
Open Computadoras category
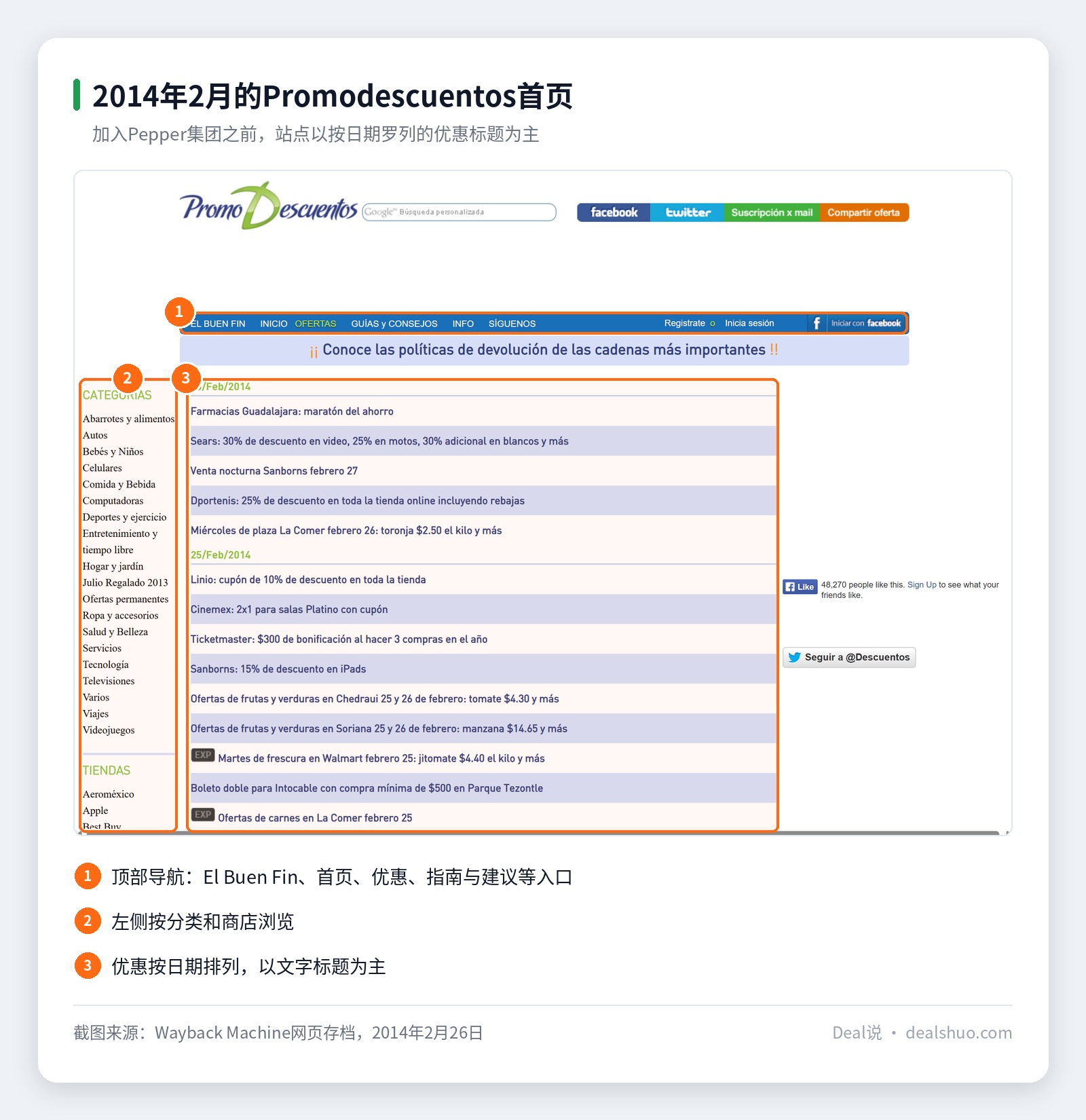pos(113,501)
